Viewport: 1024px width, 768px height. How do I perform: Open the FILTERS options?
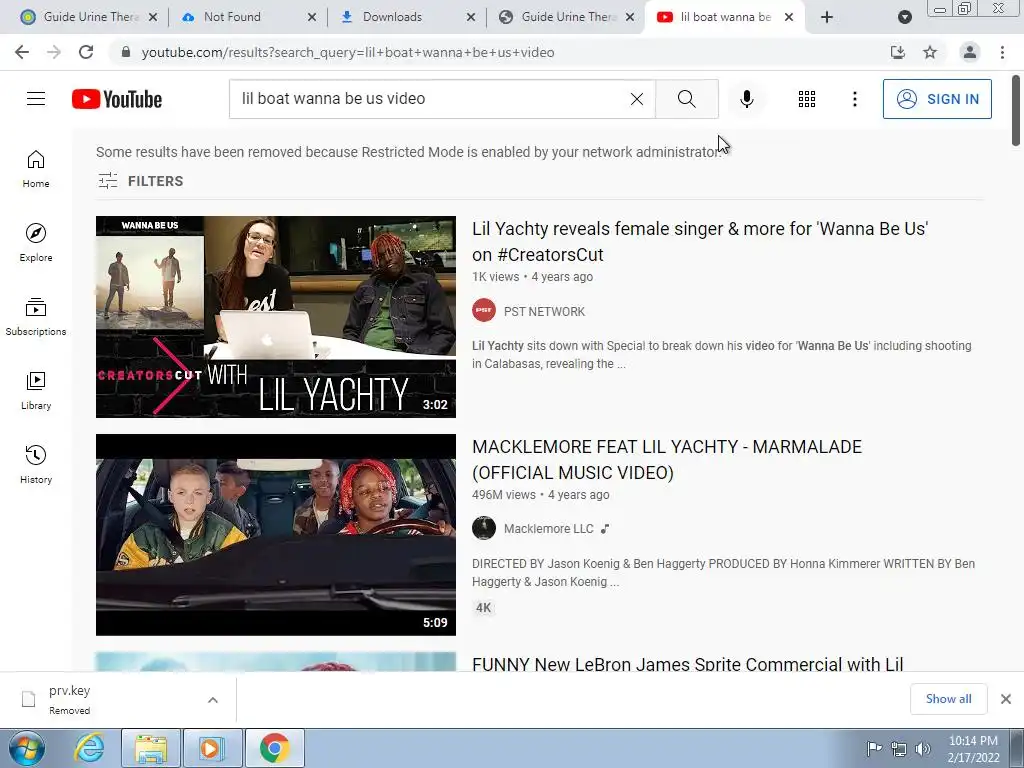tap(141, 181)
